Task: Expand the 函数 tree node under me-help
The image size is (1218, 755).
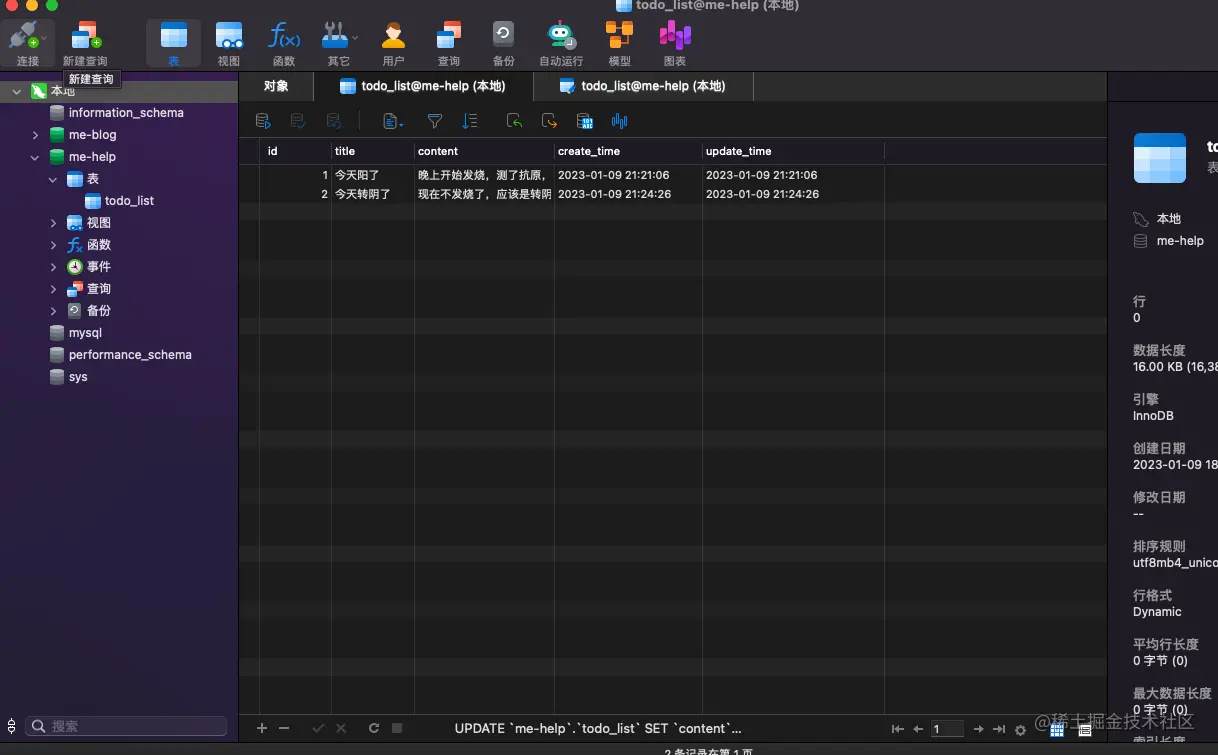Action: click(x=53, y=245)
